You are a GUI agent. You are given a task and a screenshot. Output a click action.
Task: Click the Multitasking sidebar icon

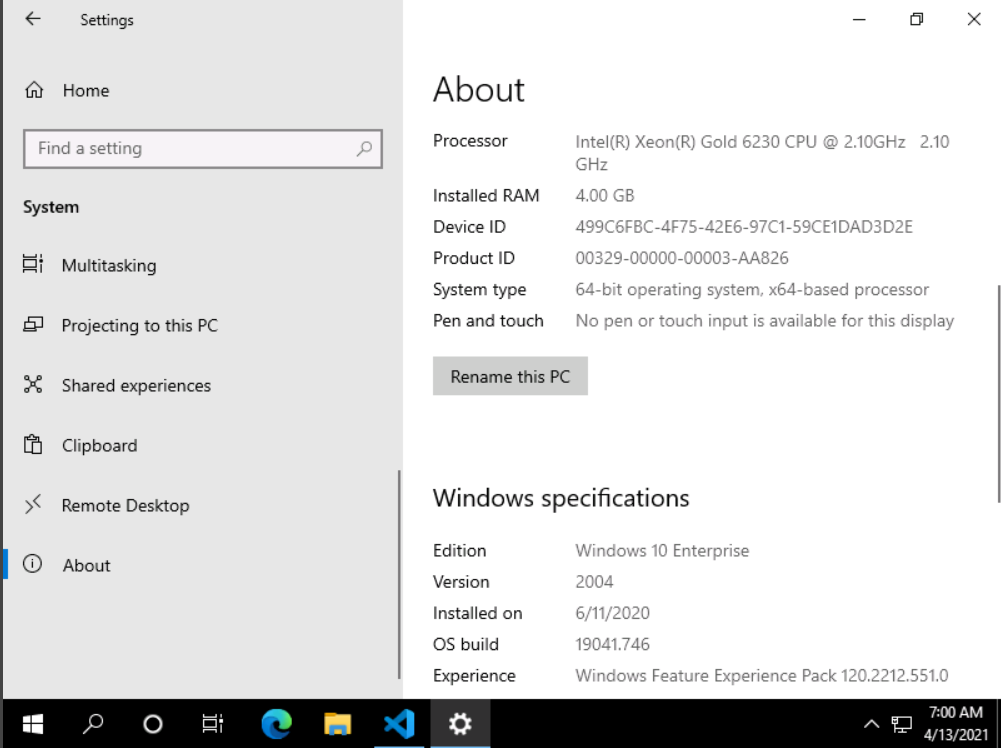33,265
